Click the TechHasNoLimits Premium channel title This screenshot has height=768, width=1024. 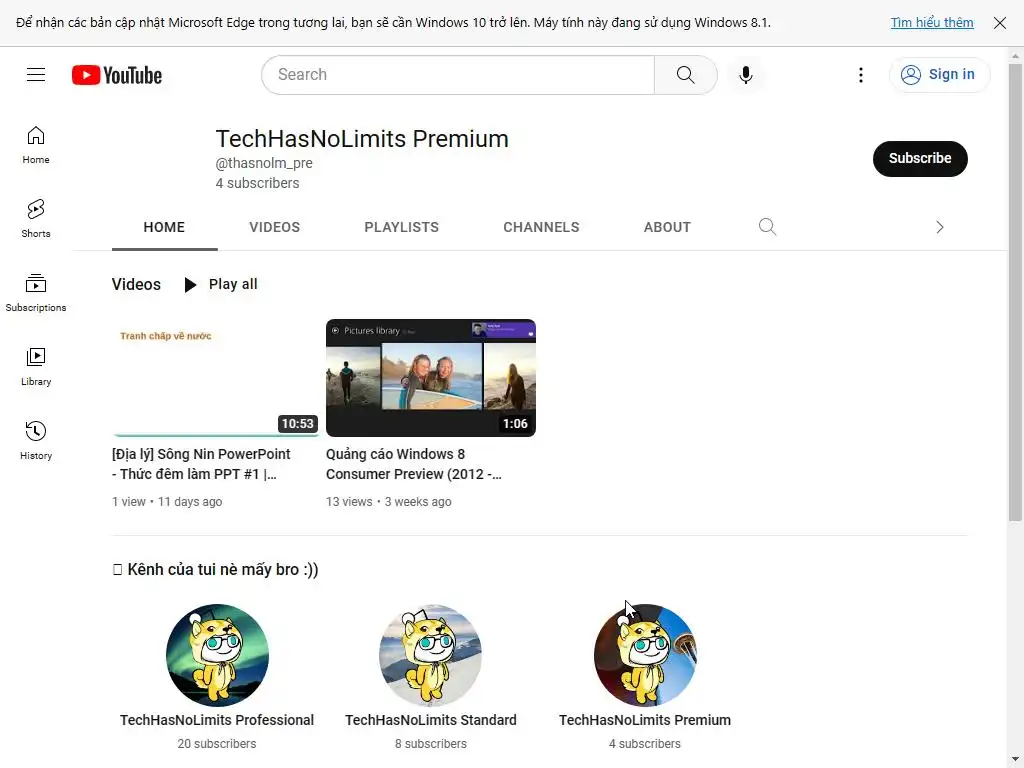coord(362,139)
